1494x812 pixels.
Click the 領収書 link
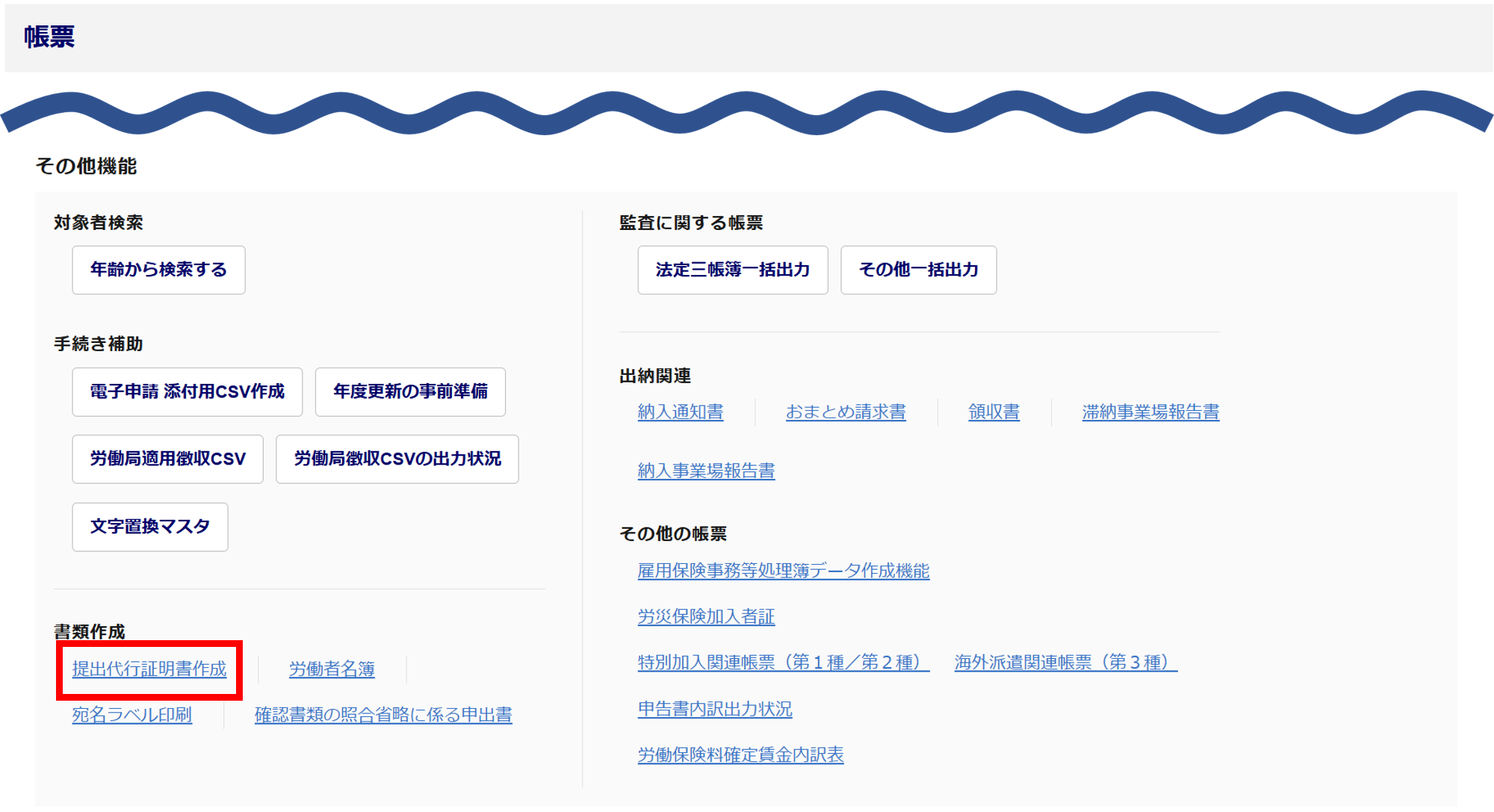(994, 412)
